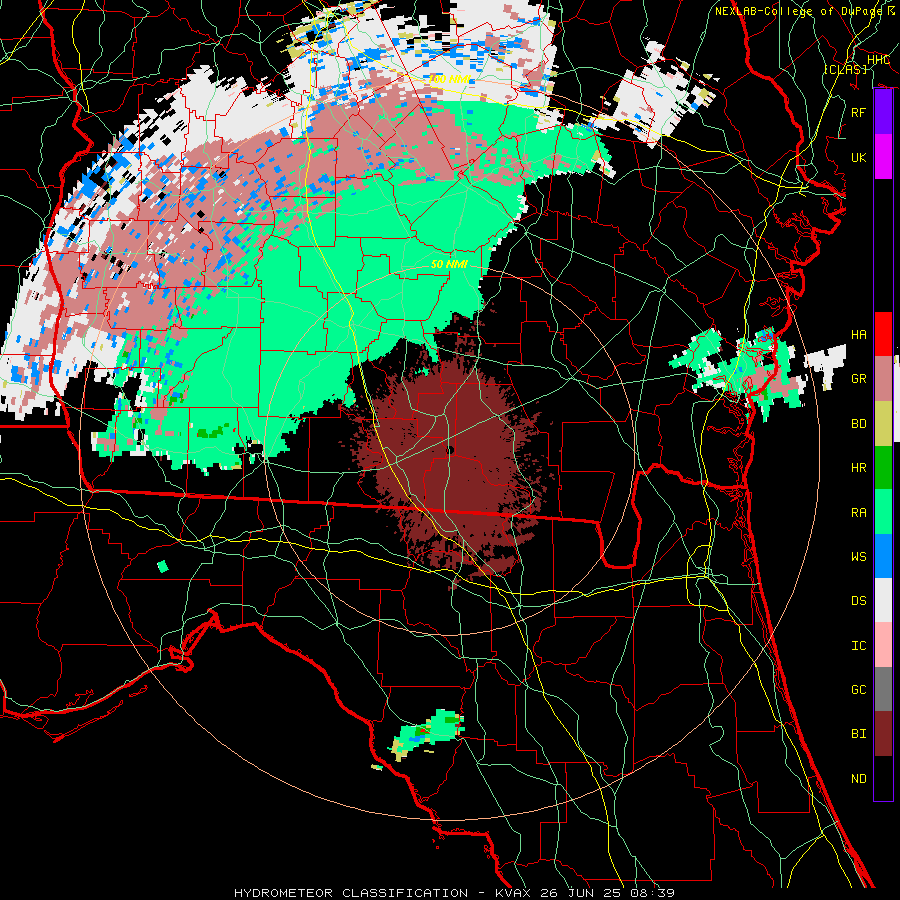
Task: Click the HR dark green legend swatch
Action: pos(883,467)
